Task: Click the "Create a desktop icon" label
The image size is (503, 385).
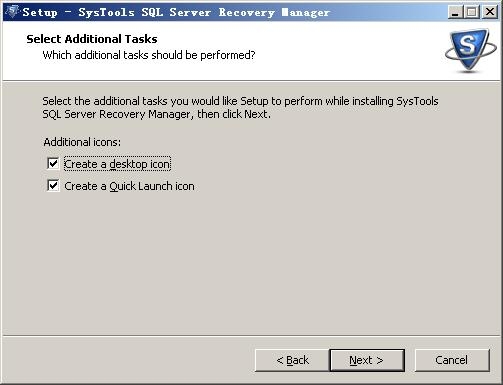Action: [117, 164]
